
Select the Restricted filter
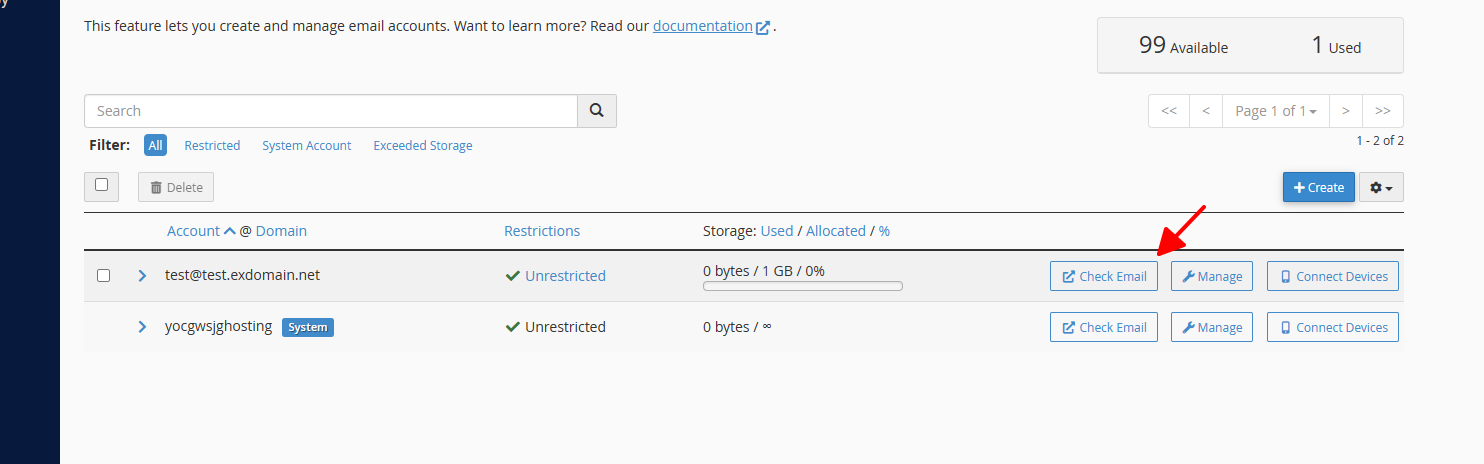[212, 146]
